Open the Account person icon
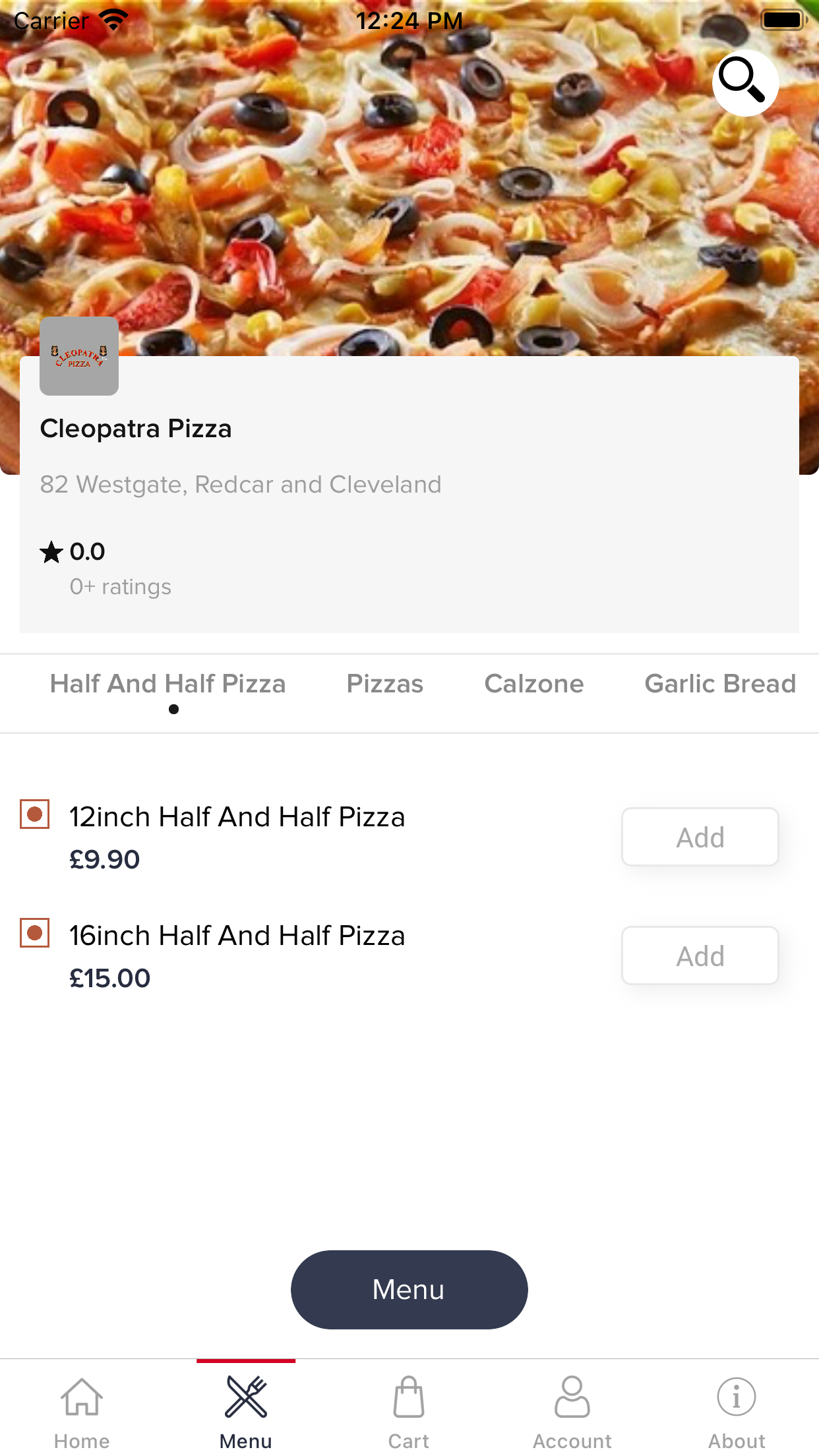Screen dimensions: 819x1456 [x=572, y=1397]
